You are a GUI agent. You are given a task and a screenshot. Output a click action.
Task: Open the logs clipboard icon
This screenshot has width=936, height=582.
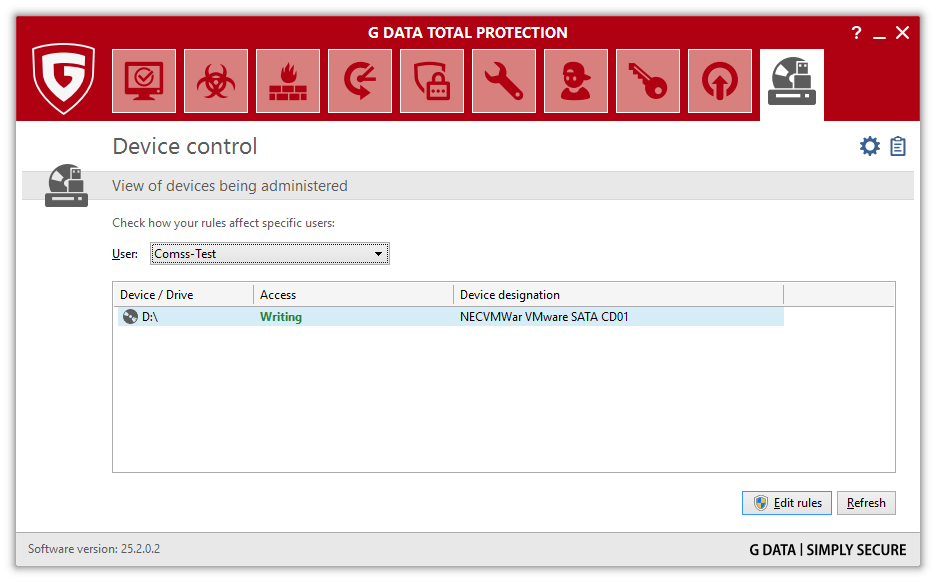[898, 146]
